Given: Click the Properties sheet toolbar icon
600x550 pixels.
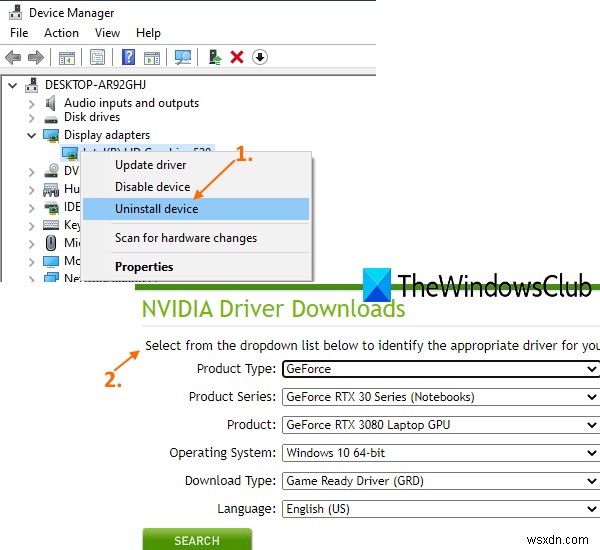Looking at the screenshot, I should click(97, 57).
